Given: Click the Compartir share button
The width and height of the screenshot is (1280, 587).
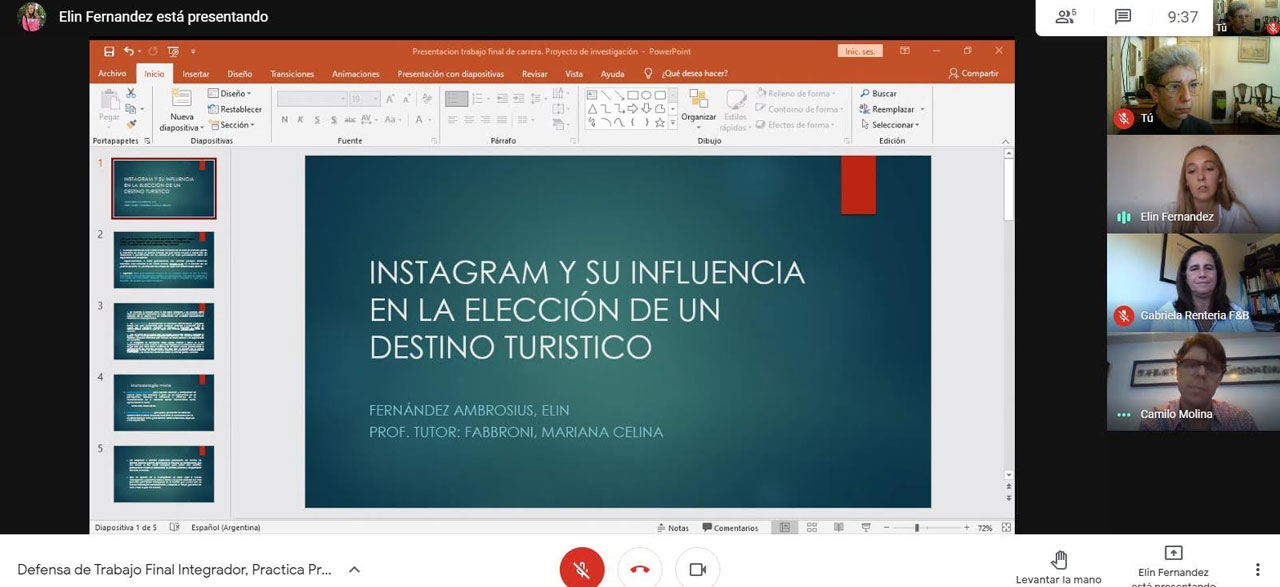Looking at the screenshot, I should (974, 73).
